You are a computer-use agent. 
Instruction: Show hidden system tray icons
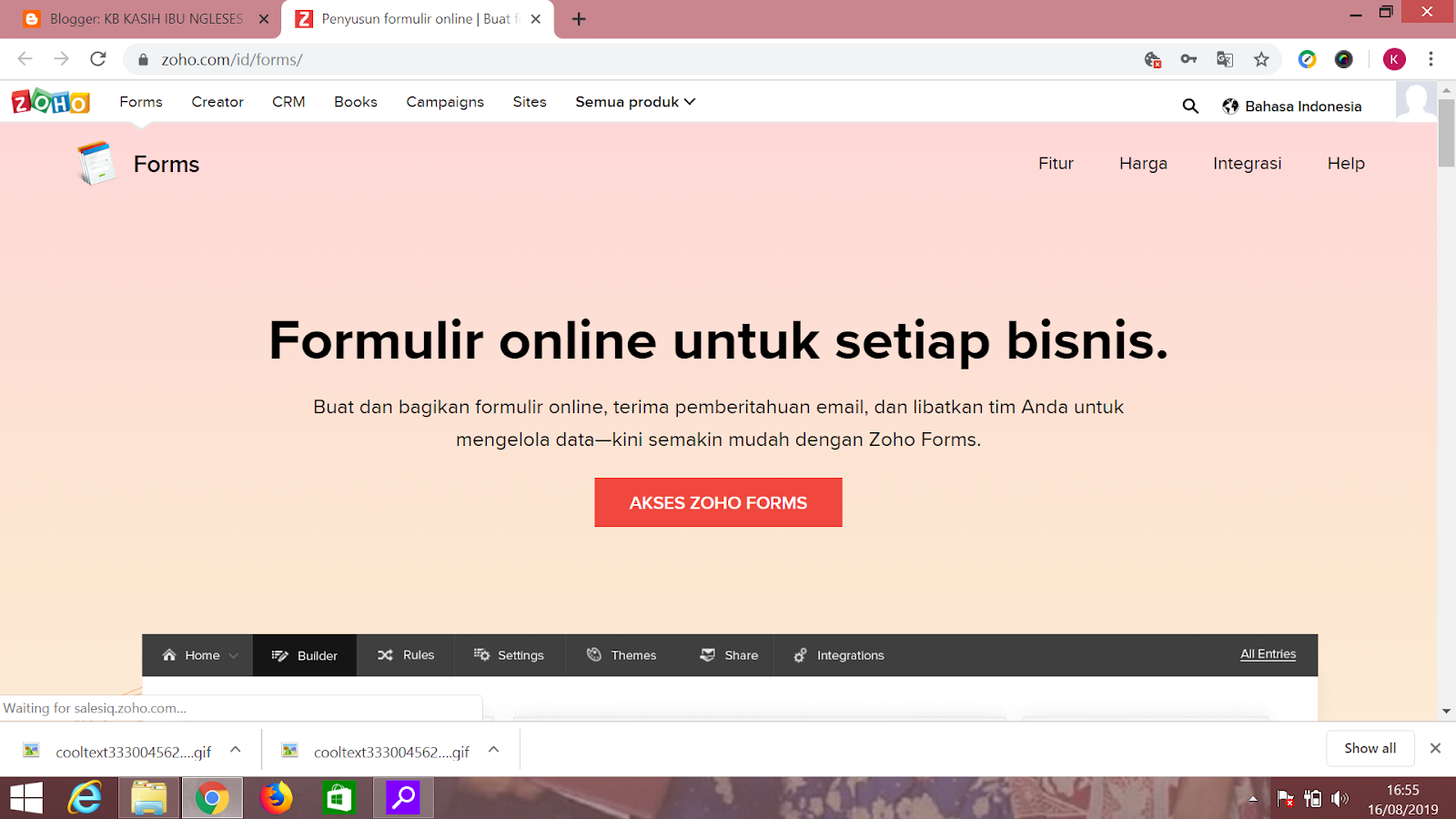point(1253,799)
